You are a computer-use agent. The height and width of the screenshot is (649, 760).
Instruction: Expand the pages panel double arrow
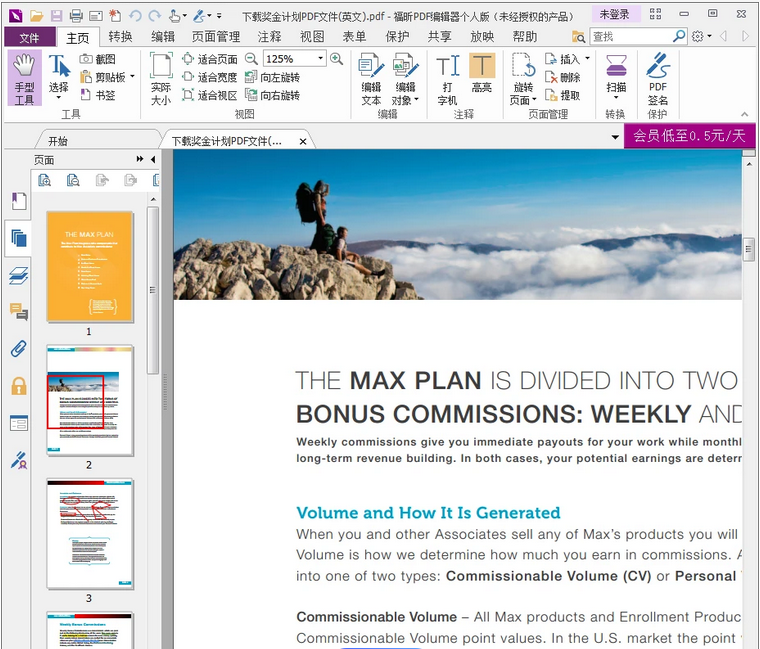pos(140,159)
